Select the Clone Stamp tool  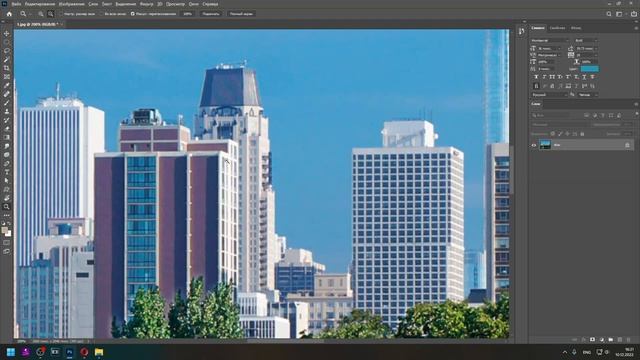tap(7, 111)
